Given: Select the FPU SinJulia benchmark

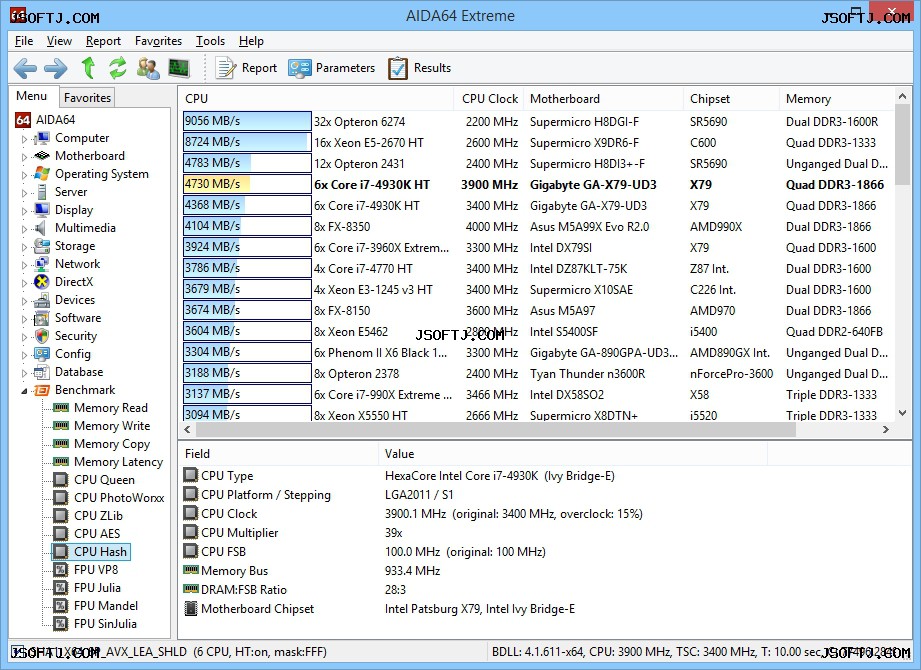Looking at the screenshot, I should coord(105,624).
